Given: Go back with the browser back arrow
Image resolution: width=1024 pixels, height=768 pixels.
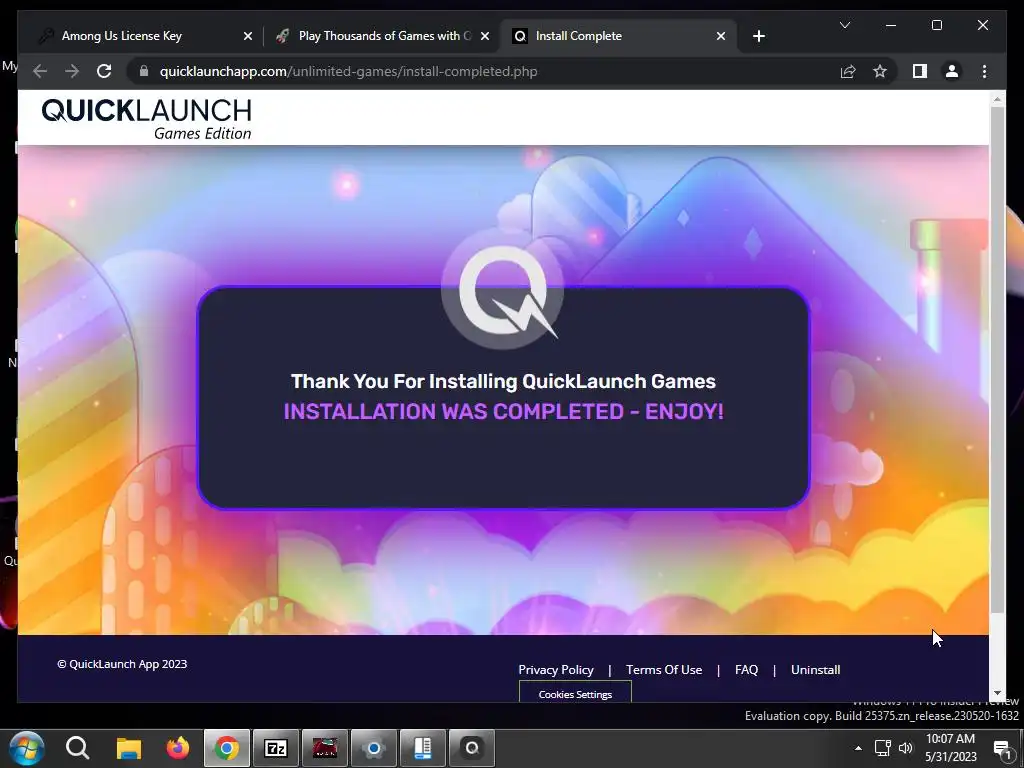Looking at the screenshot, I should coord(40,71).
